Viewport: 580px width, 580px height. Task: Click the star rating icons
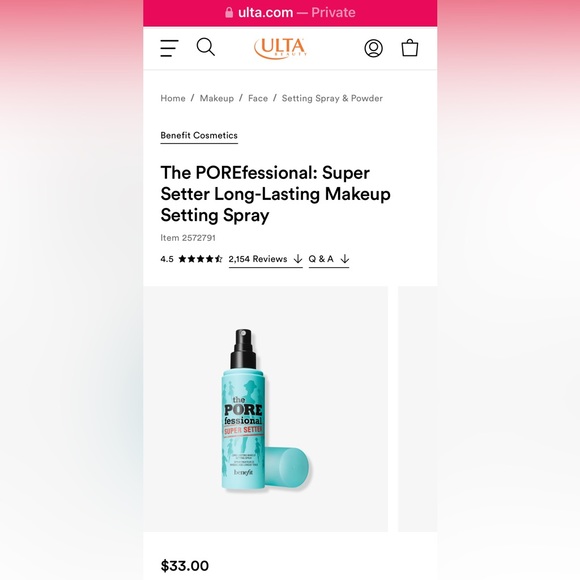coord(200,259)
